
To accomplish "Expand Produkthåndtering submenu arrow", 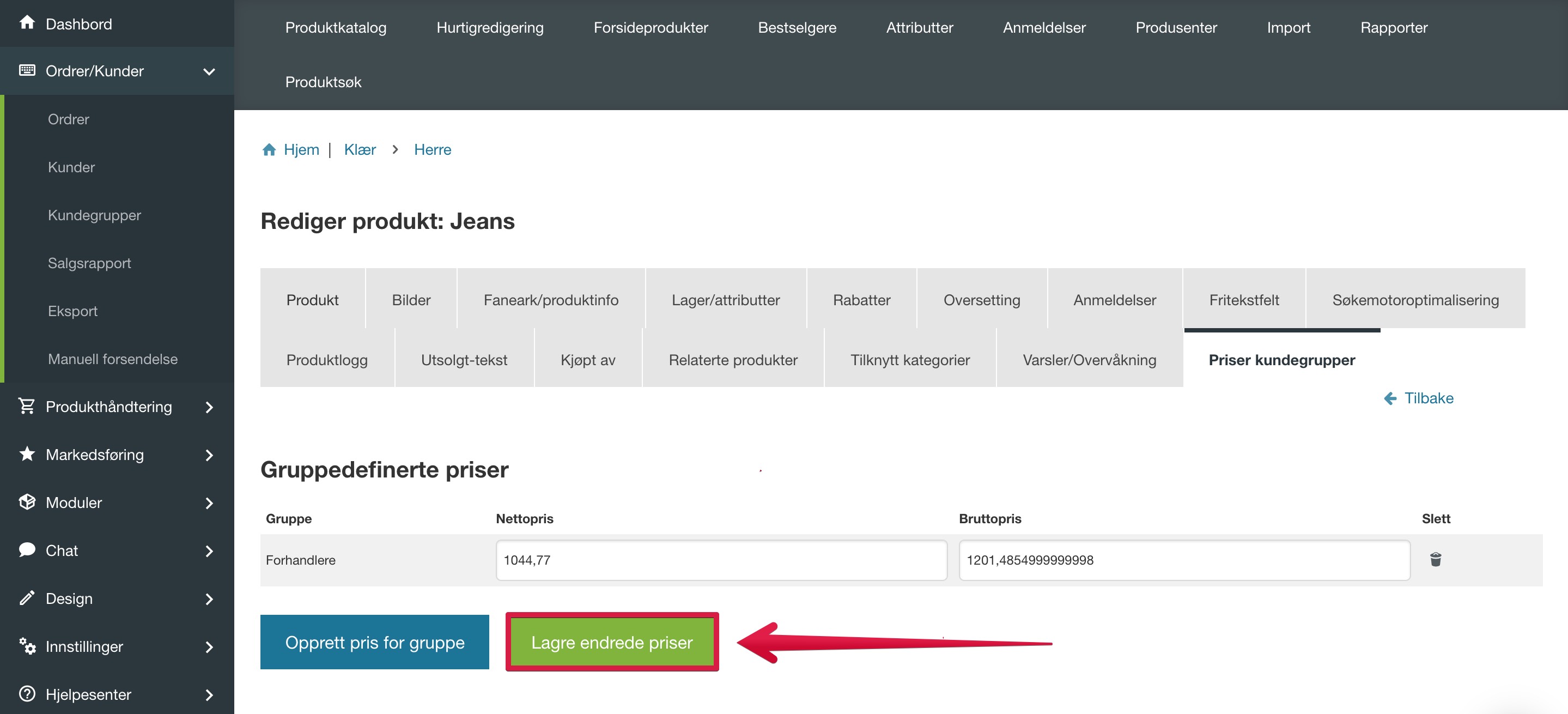I will (209, 407).
